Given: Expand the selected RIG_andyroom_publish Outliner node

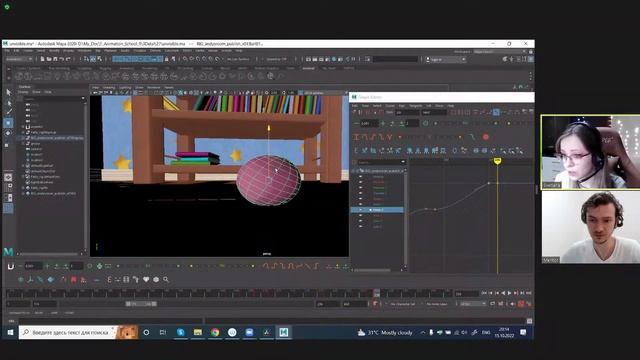Looking at the screenshot, I should point(23,138).
